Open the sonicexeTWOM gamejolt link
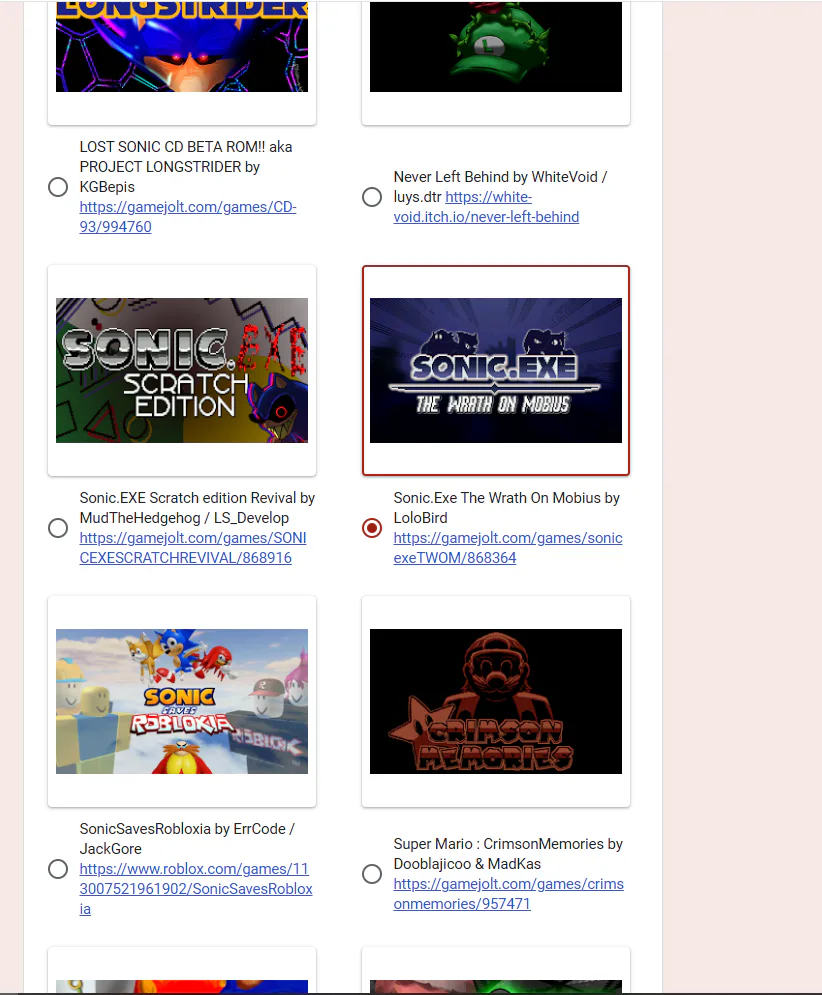The height and width of the screenshot is (995, 822). click(x=508, y=548)
